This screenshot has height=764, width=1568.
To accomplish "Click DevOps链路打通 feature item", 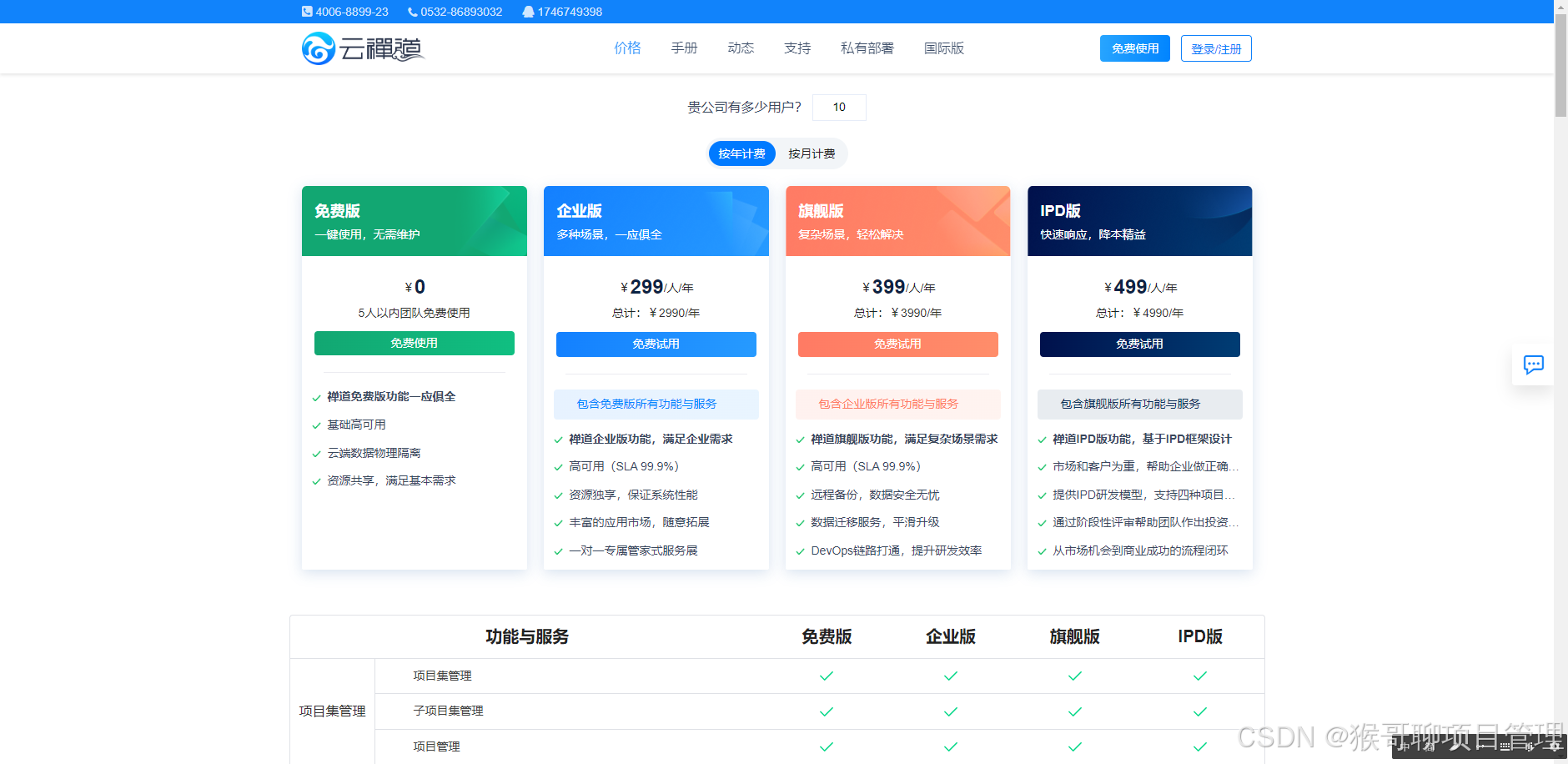I will pos(896,550).
